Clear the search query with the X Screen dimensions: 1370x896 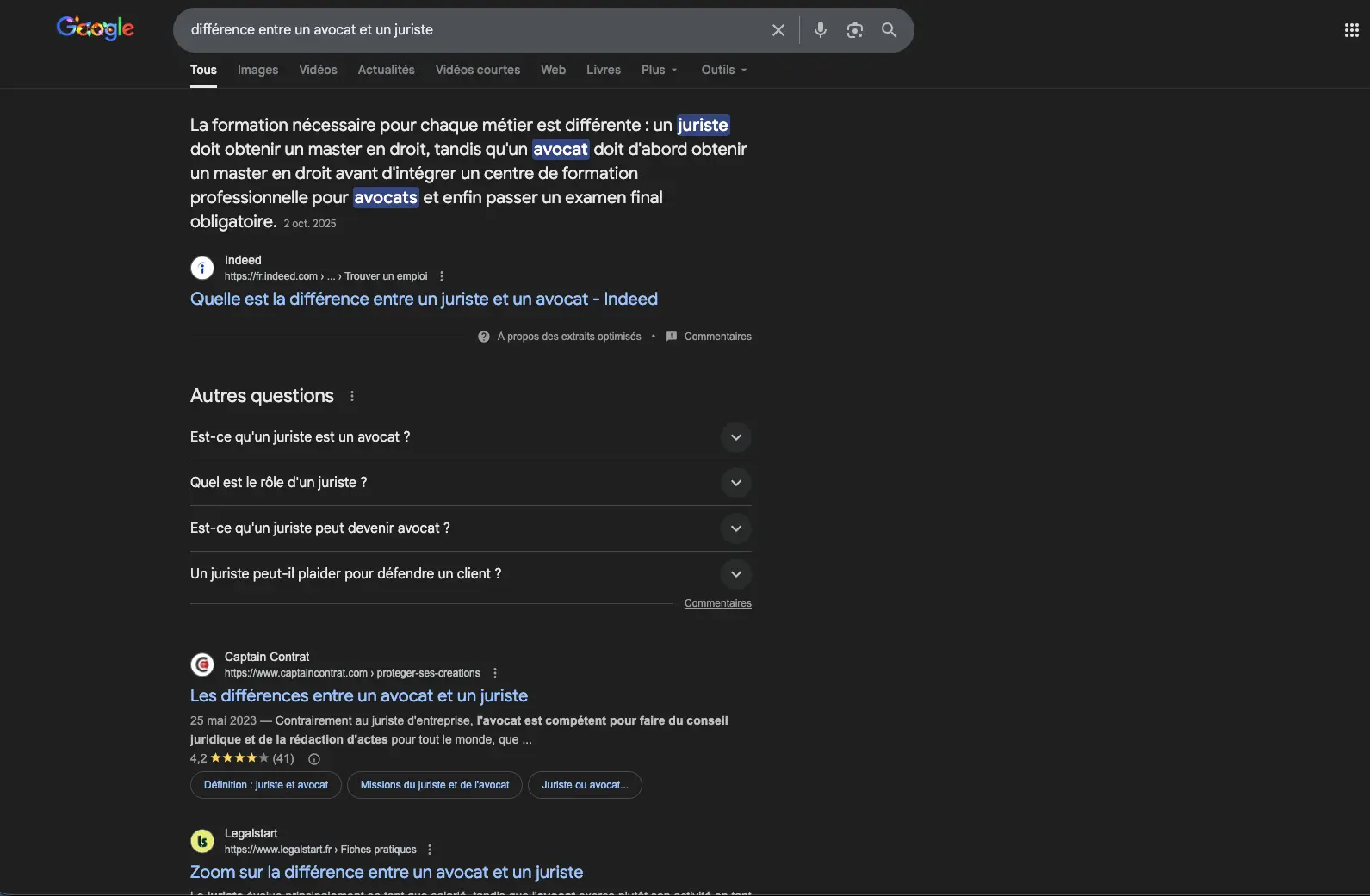click(778, 29)
